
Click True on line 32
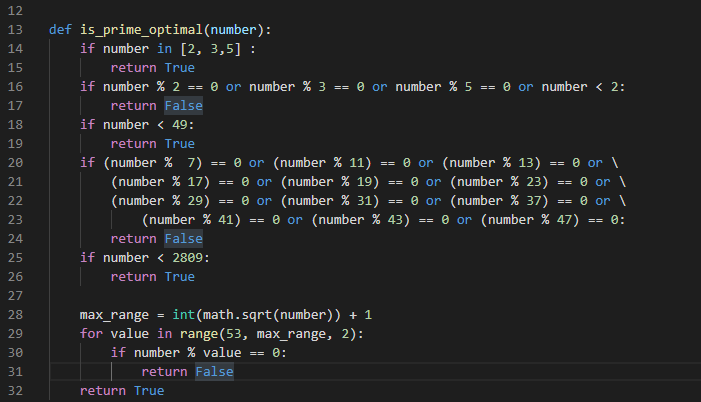point(149,391)
